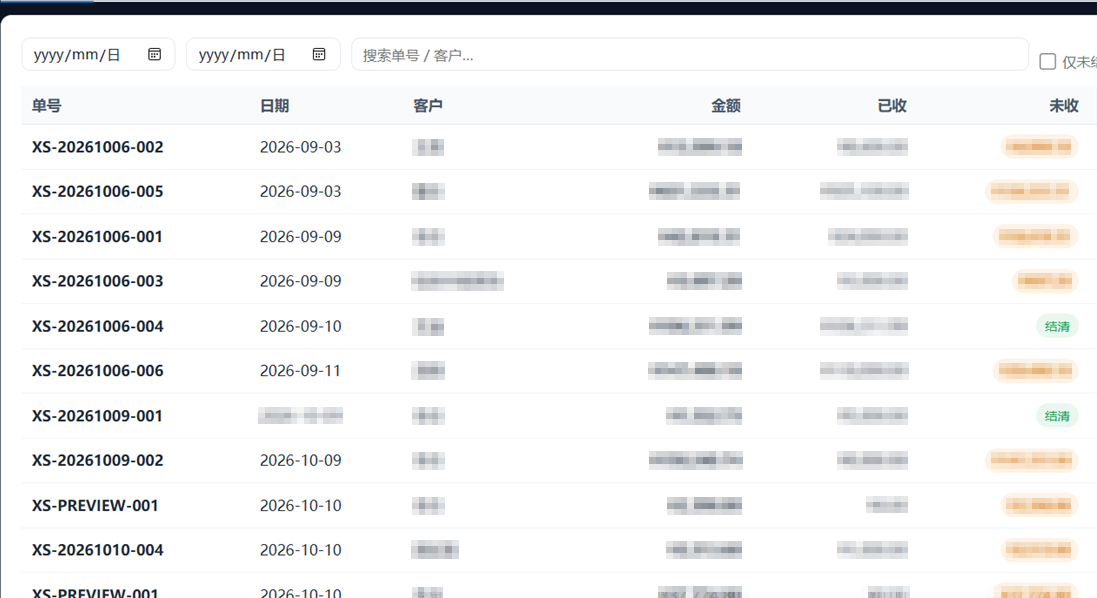Image resolution: width=1097 pixels, height=598 pixels.
Task: Select the 已收 column header
Action: 892,106
